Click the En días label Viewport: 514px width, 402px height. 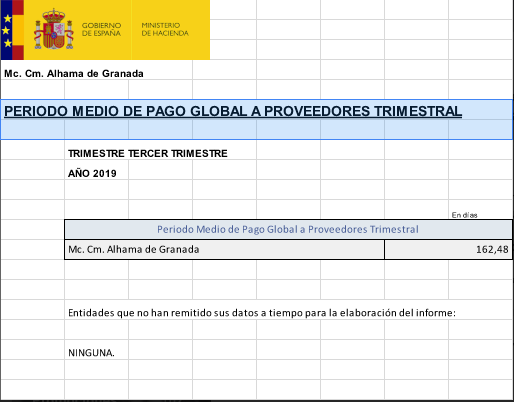464,215
